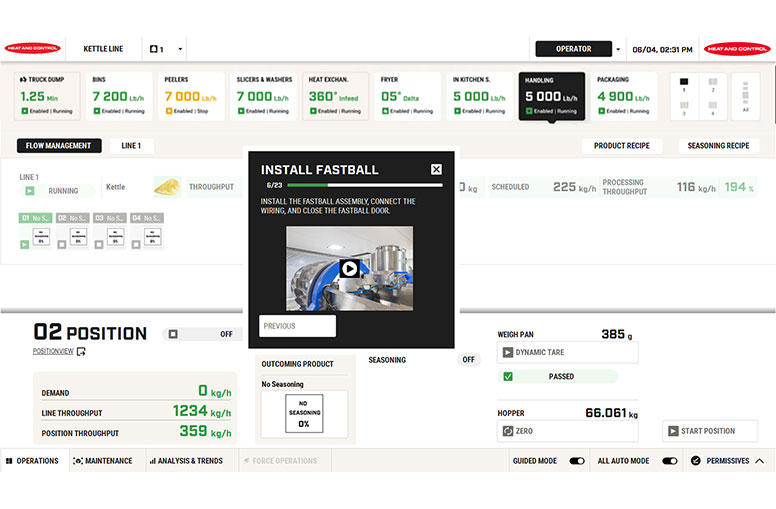Image resolution: width=776 pixels, height=509 pixels.
Task: Switch to Line 1 tab
Action: pyautogui.click(x=131, y=146)
